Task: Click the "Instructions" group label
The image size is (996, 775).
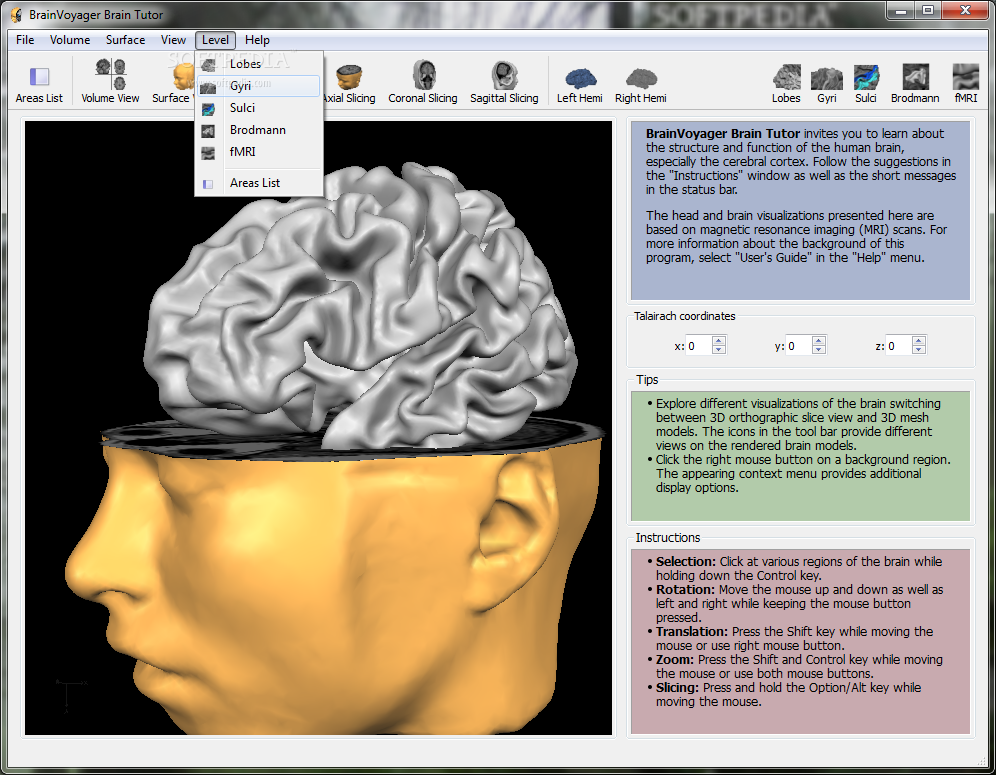Action: tap(668, 537)
